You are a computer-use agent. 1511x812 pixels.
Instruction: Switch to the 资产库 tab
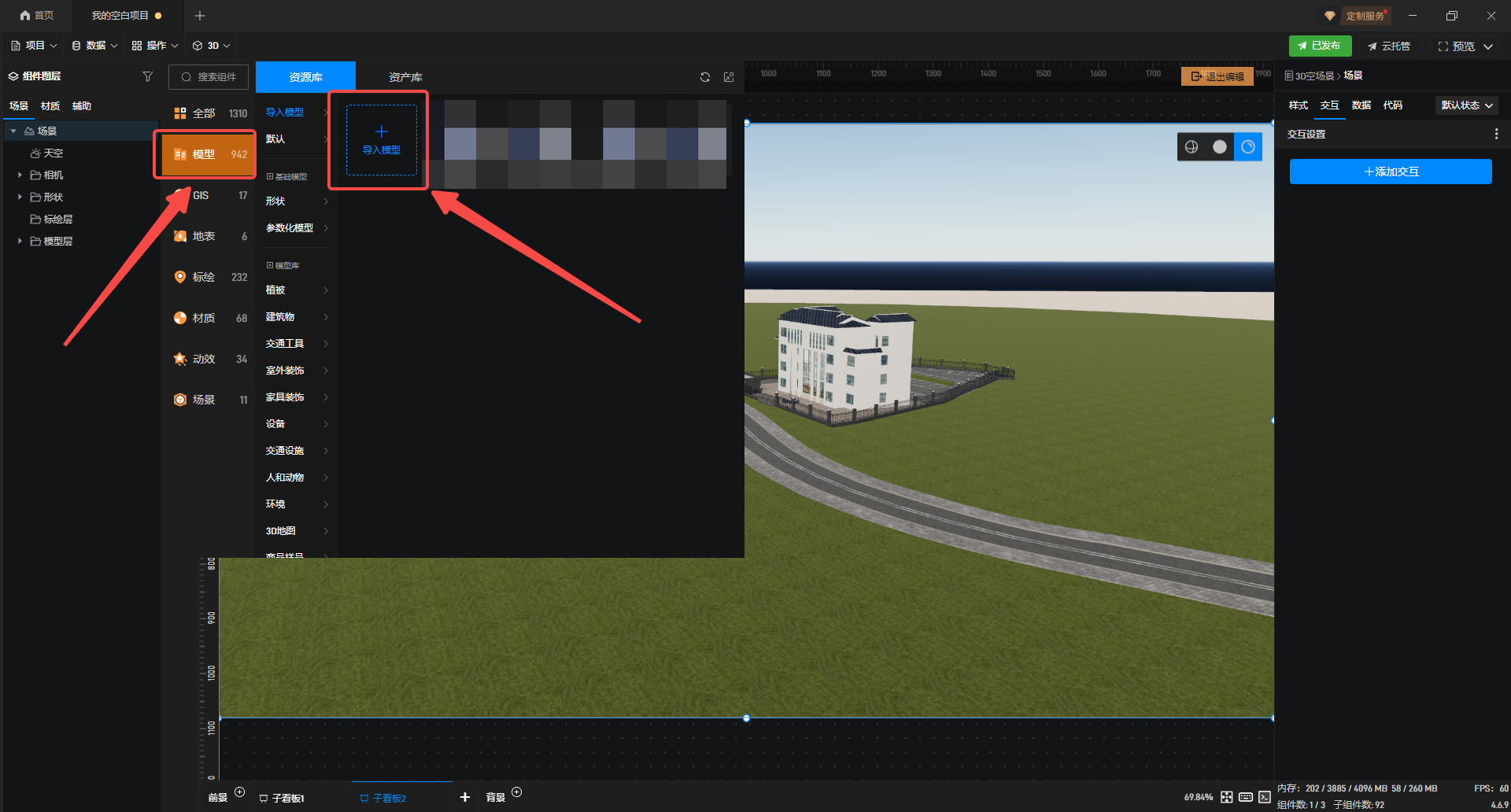pos(405,77)
